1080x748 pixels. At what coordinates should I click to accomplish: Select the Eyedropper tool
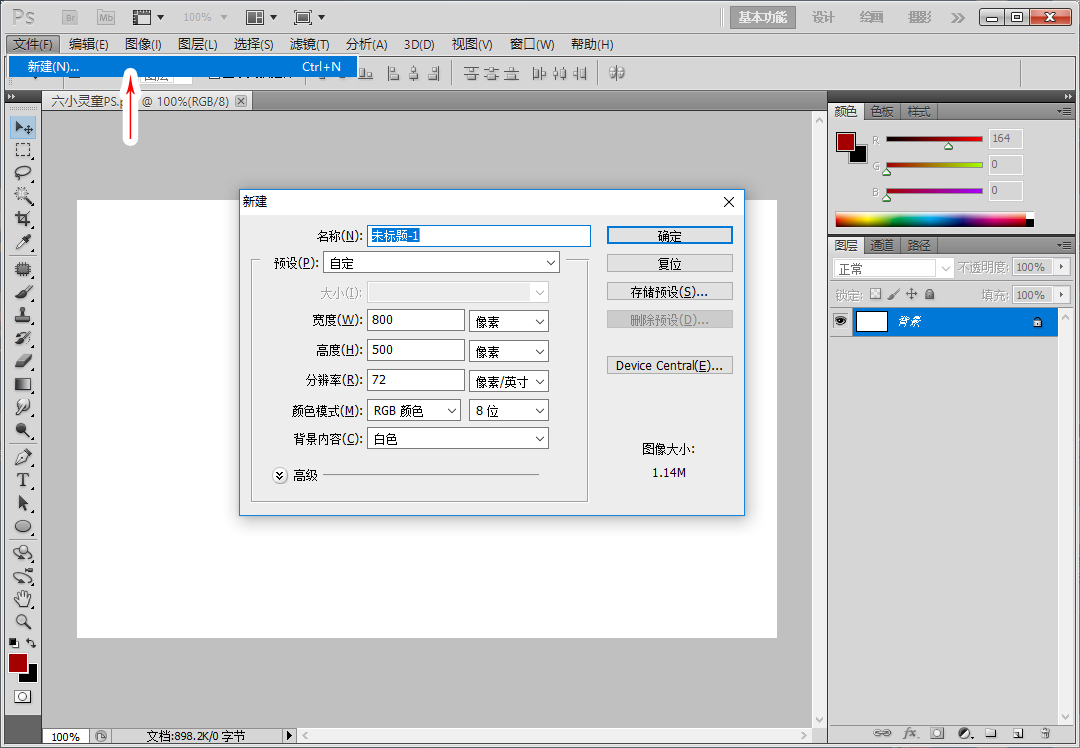(23, 242)
